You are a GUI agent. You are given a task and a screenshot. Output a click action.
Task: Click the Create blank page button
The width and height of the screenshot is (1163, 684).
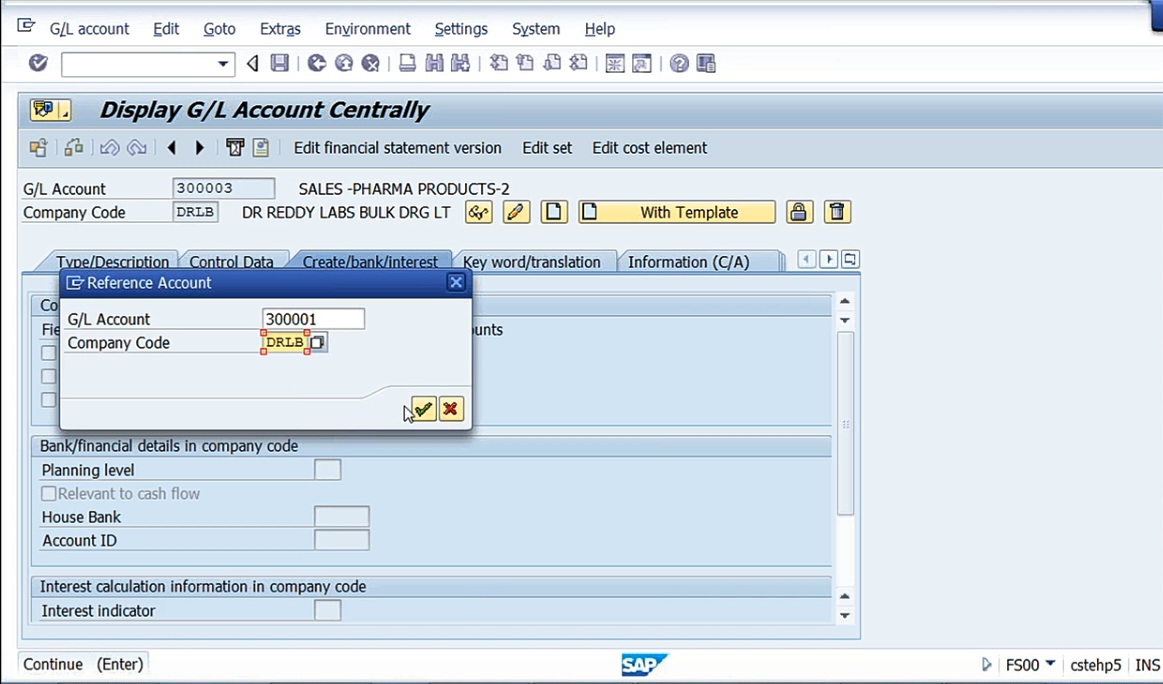coord(553,212)
